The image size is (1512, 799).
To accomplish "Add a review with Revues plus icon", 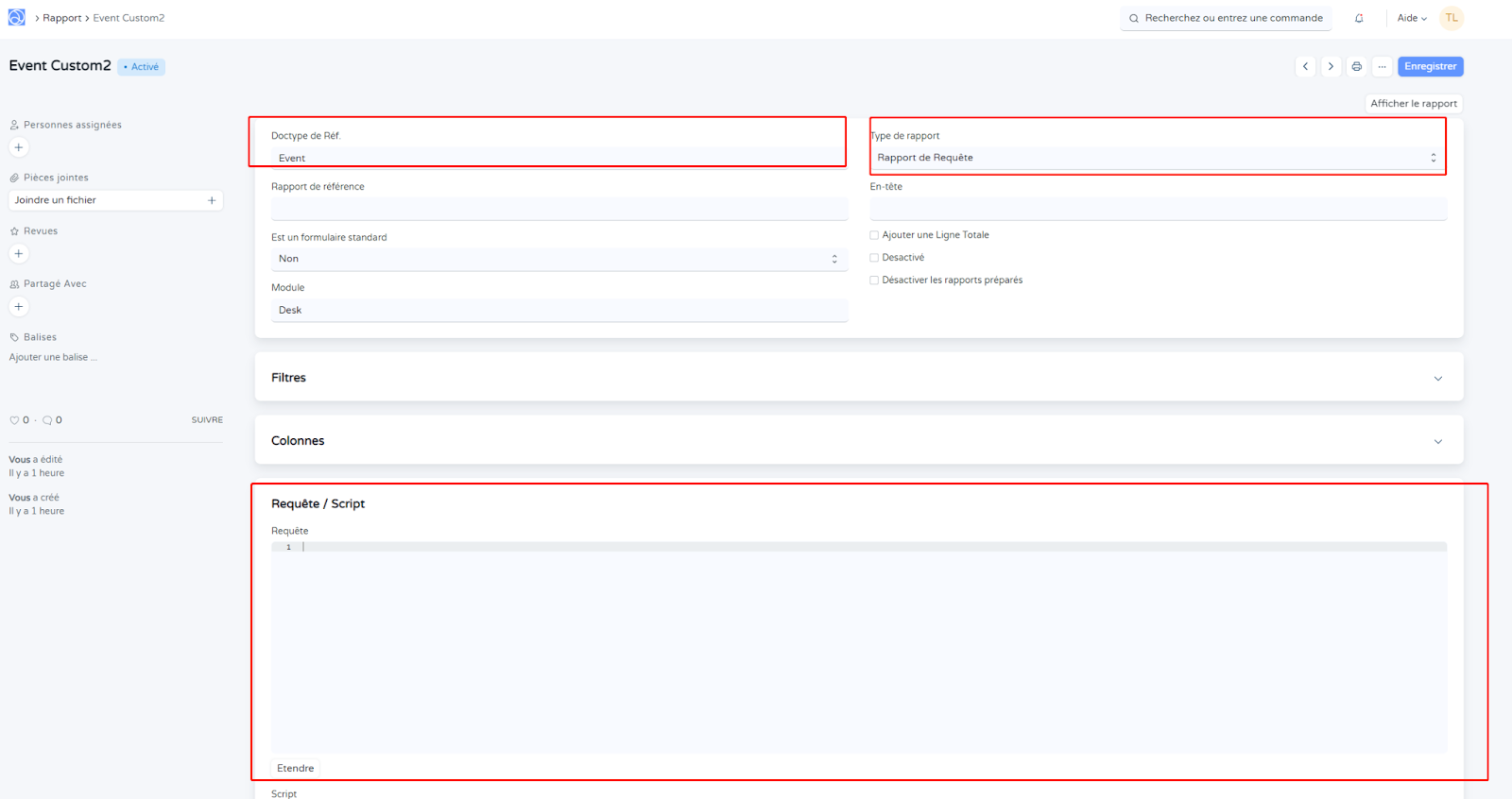I will (18, 254).
